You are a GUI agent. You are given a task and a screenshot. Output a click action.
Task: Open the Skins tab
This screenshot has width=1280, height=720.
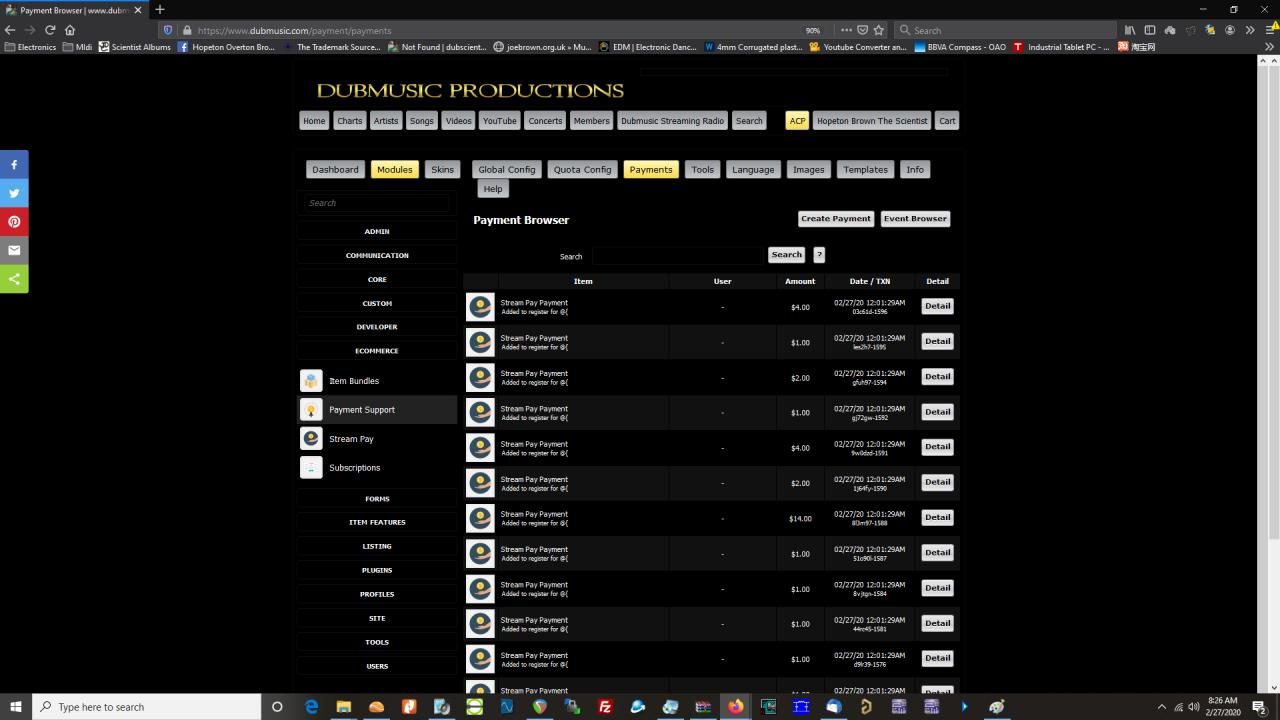(442, 170)
